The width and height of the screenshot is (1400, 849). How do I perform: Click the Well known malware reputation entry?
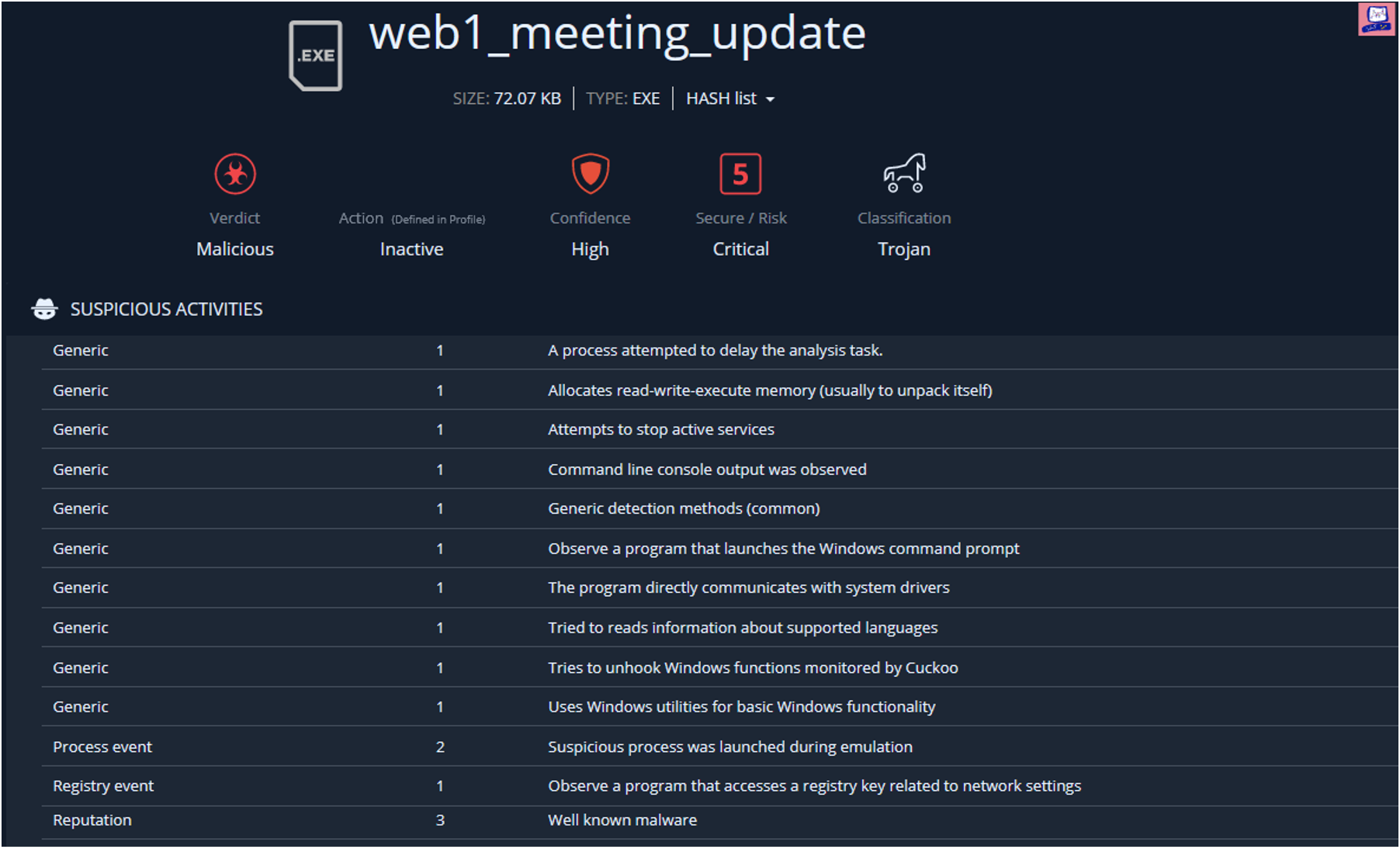pos(622,820)
